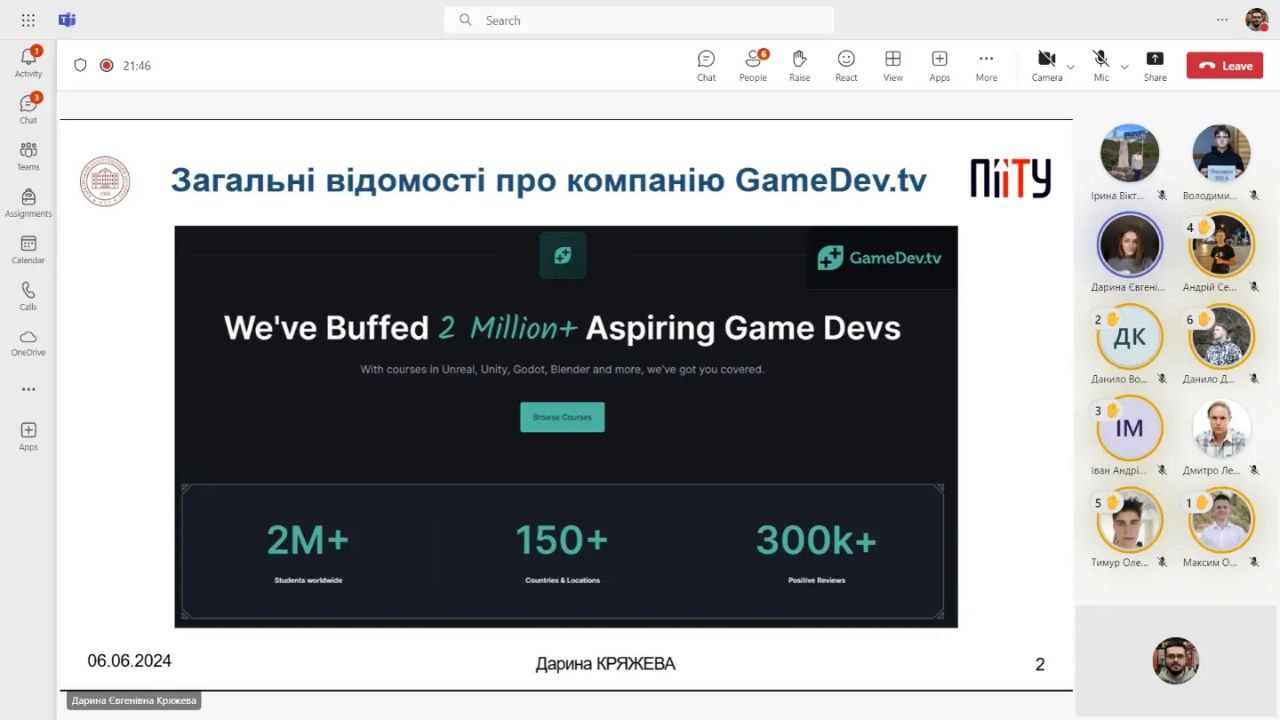Viewport: 1280px width, 720px height.
Task: Switch to Teams in the sidebar
Action: tap(28, 155)
